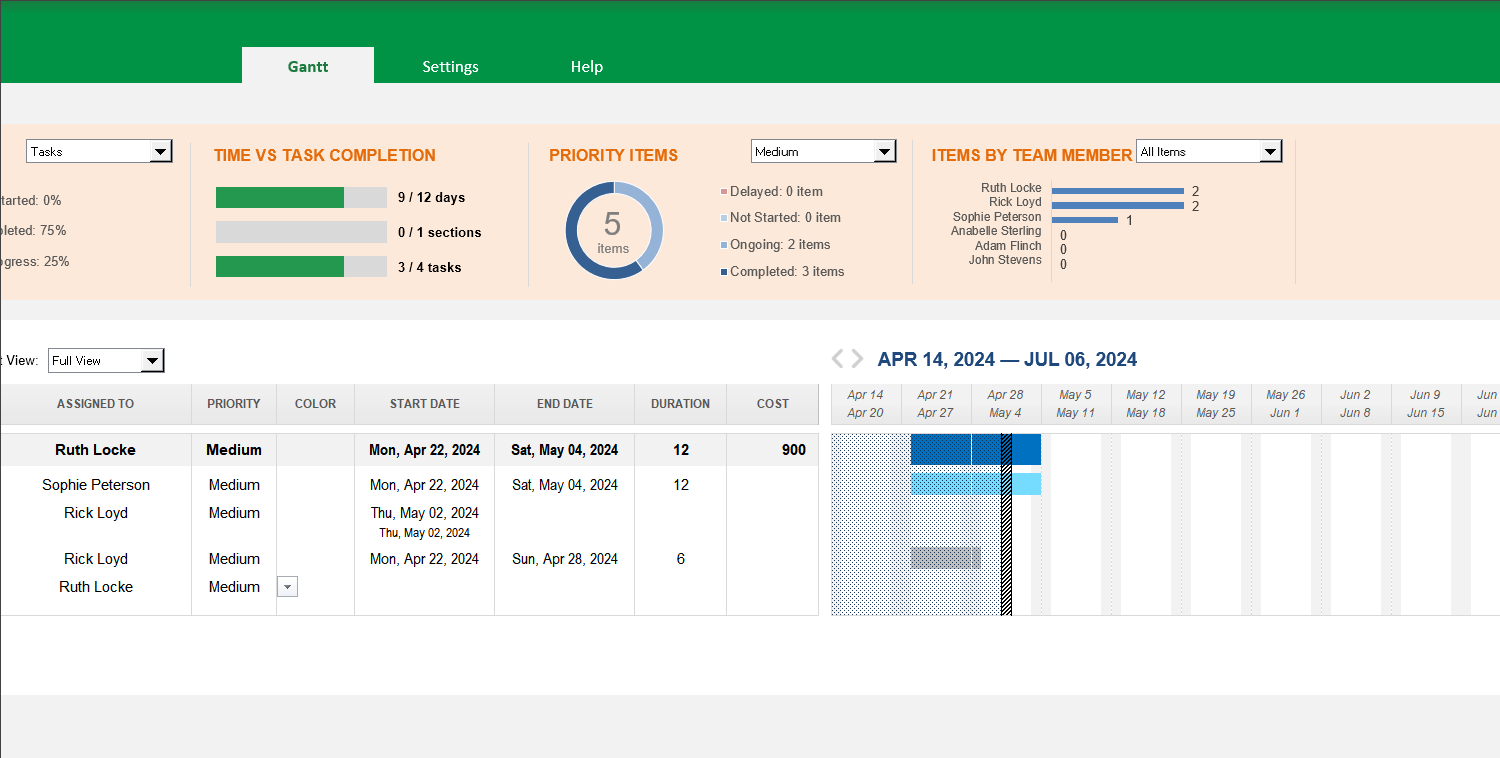Viewport: 1500px width, 758px height.
Task: Select the cost cell showing 900
Action: click(x=772, y=449)
